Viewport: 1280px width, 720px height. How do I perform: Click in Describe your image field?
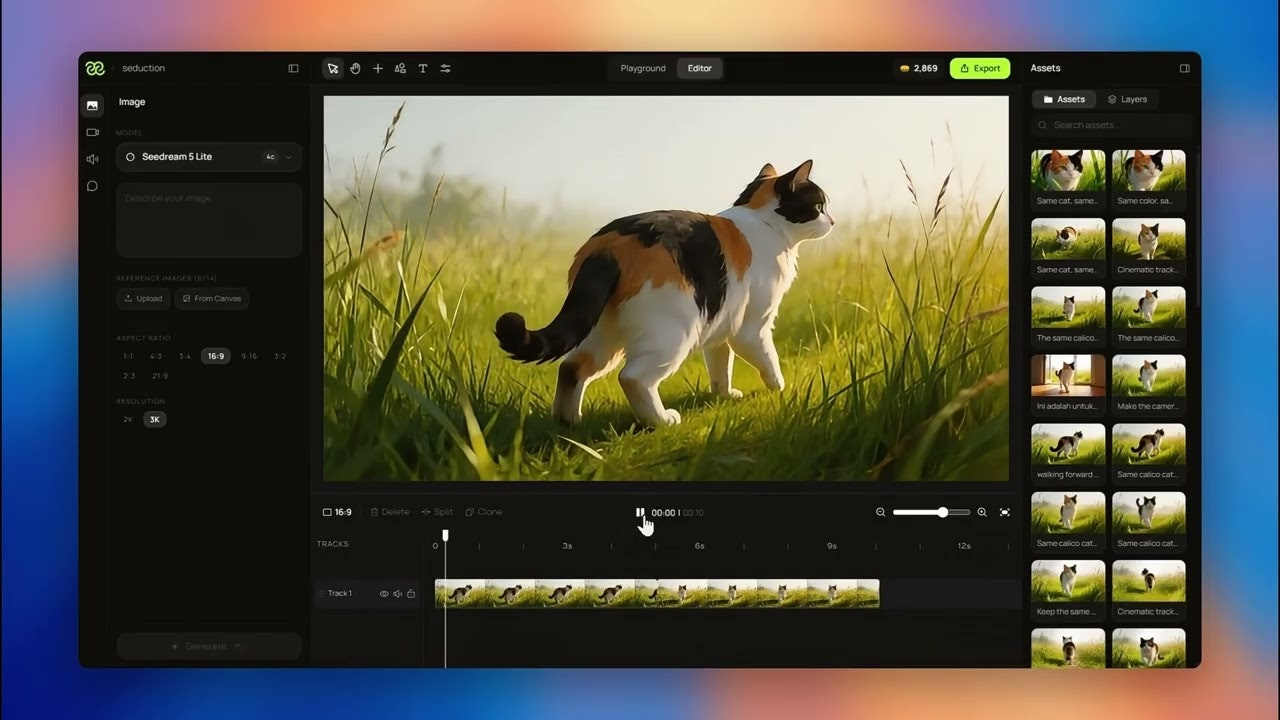point(209,220)
